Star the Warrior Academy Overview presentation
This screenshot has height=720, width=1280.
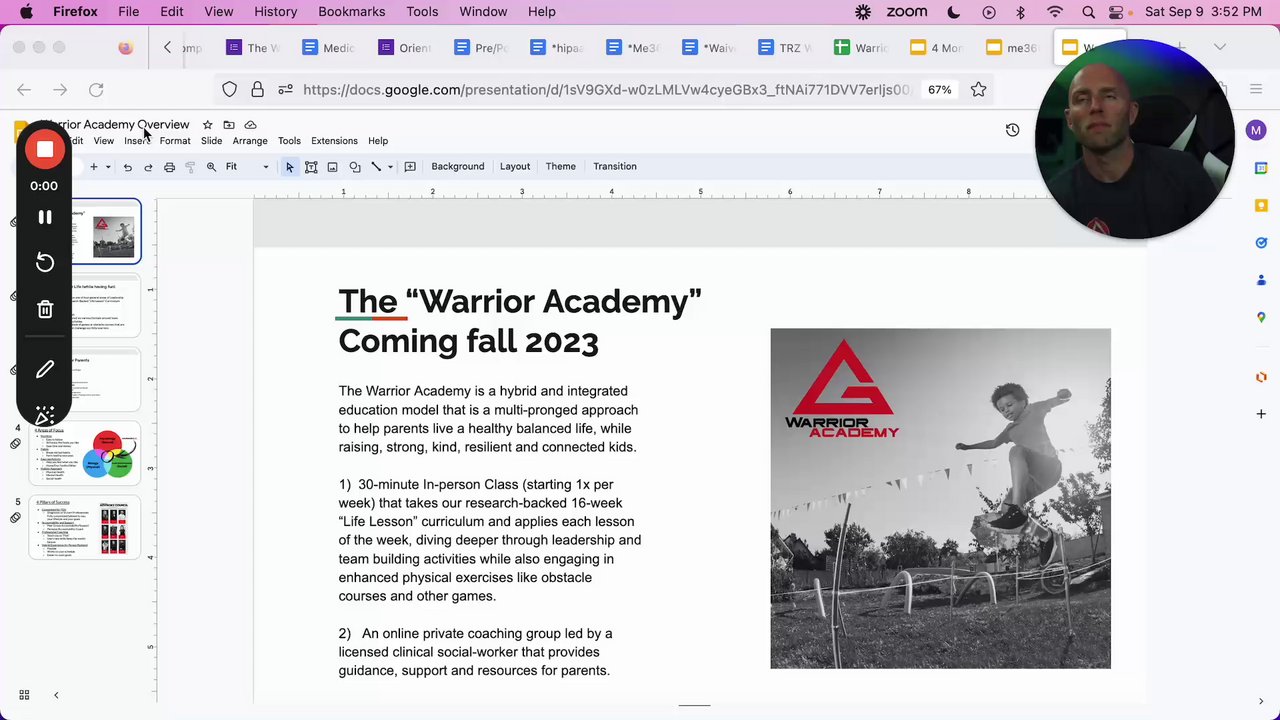pyautogui.click(x=207, y=125)
